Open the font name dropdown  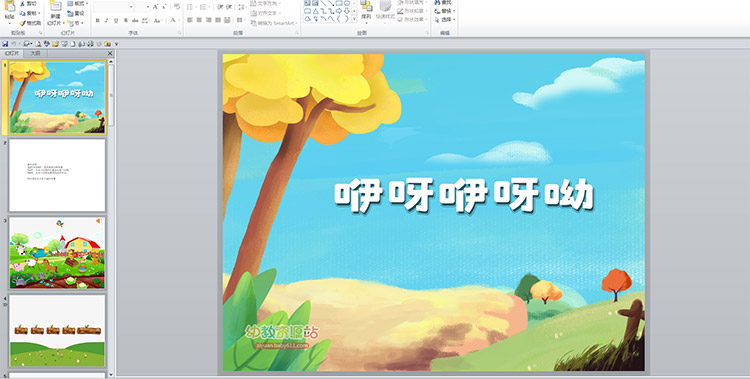point(131,7)
